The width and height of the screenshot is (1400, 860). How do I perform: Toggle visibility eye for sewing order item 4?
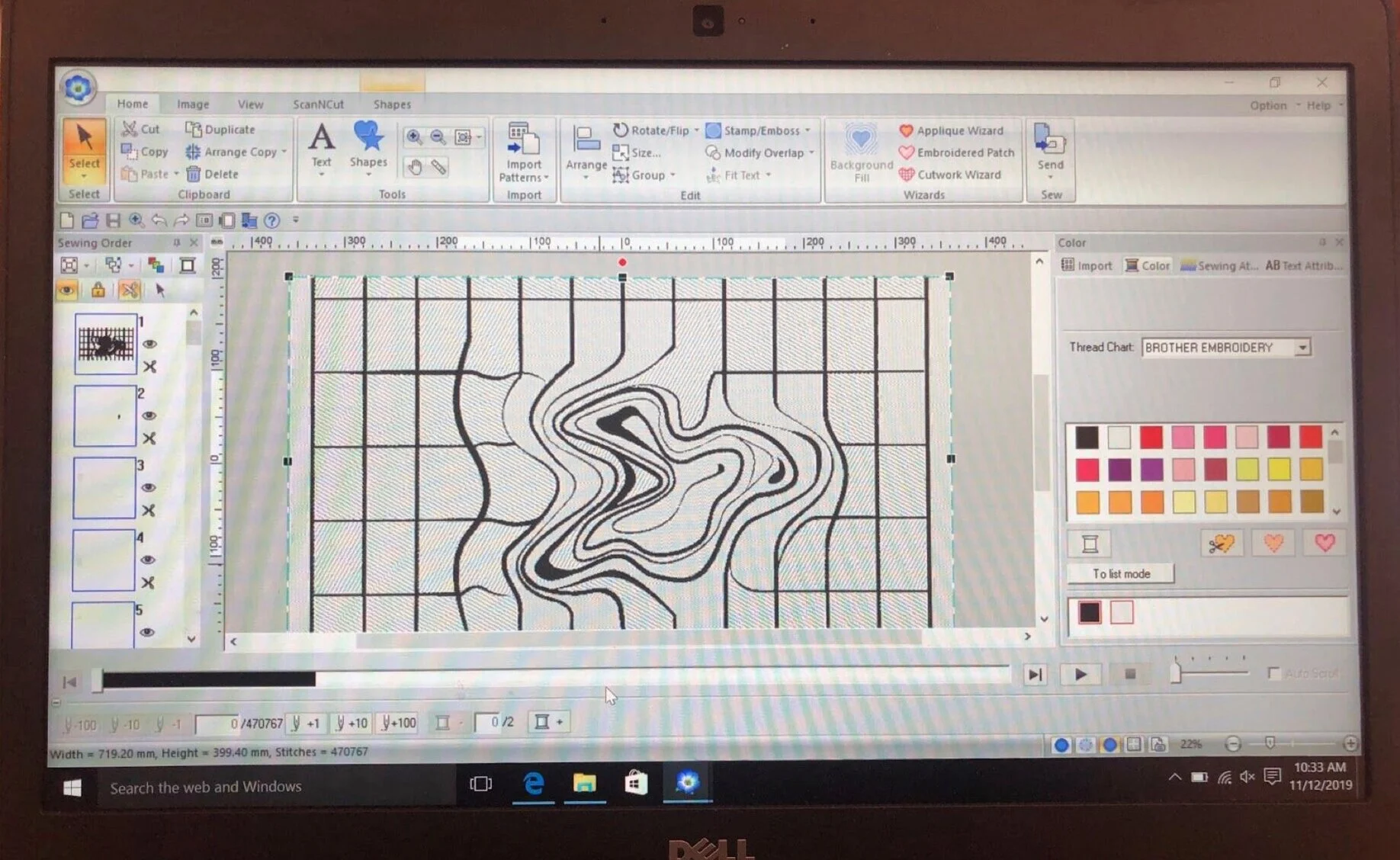click(147, 560)
